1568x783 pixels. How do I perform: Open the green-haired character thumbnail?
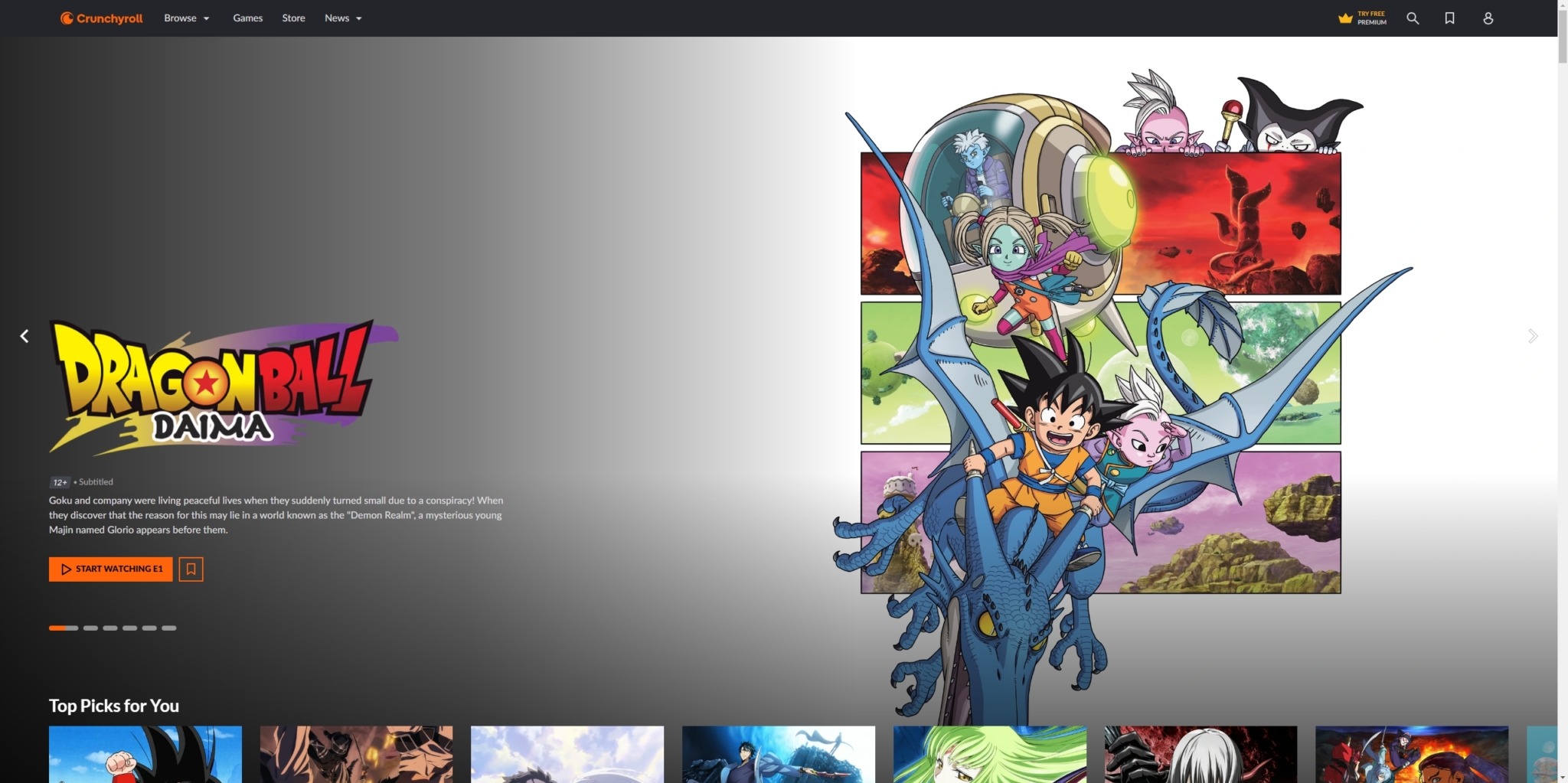(989, 754)
